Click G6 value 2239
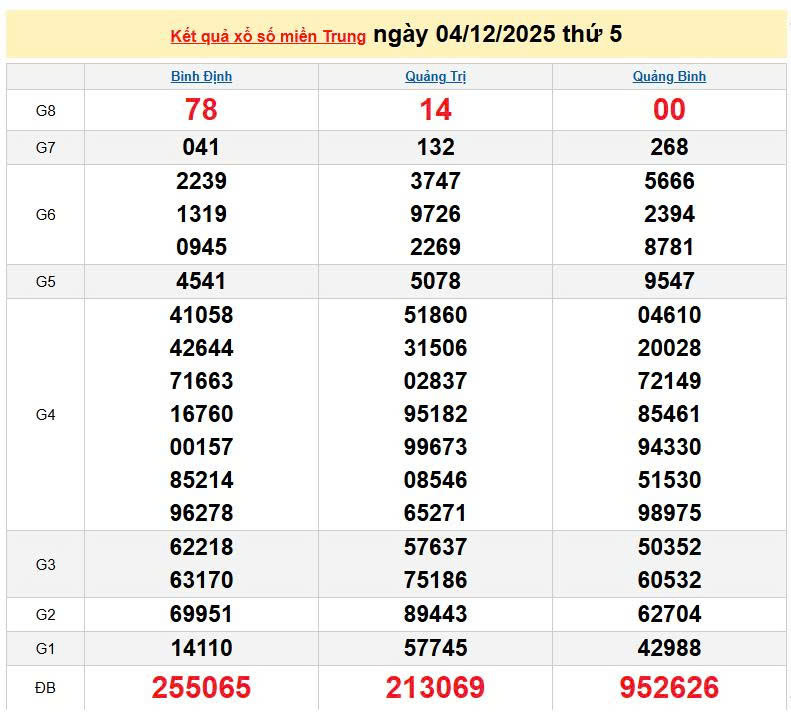The image size is (791, 726). coord(201,181)
